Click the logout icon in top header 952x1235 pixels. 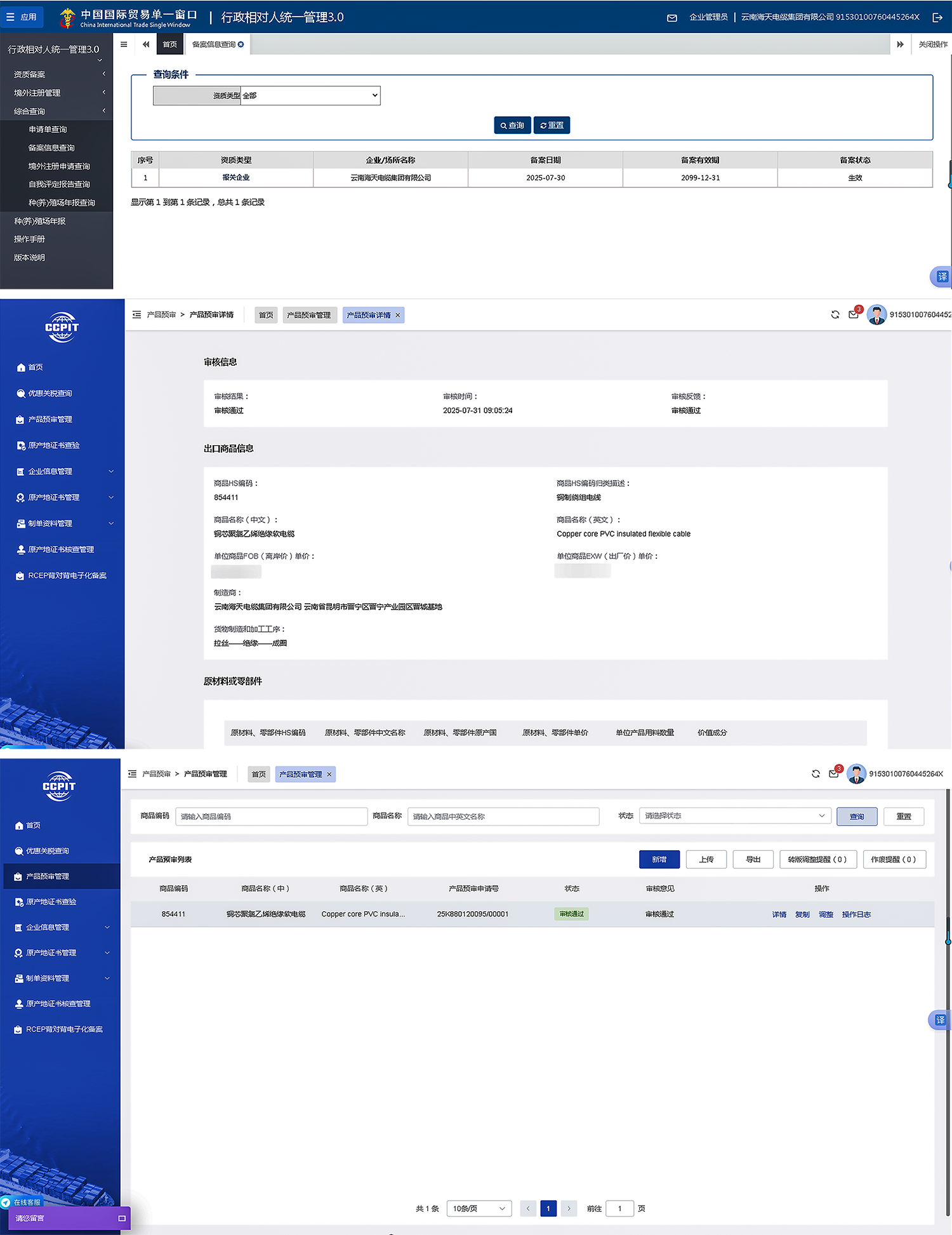(x=937, y=18)
